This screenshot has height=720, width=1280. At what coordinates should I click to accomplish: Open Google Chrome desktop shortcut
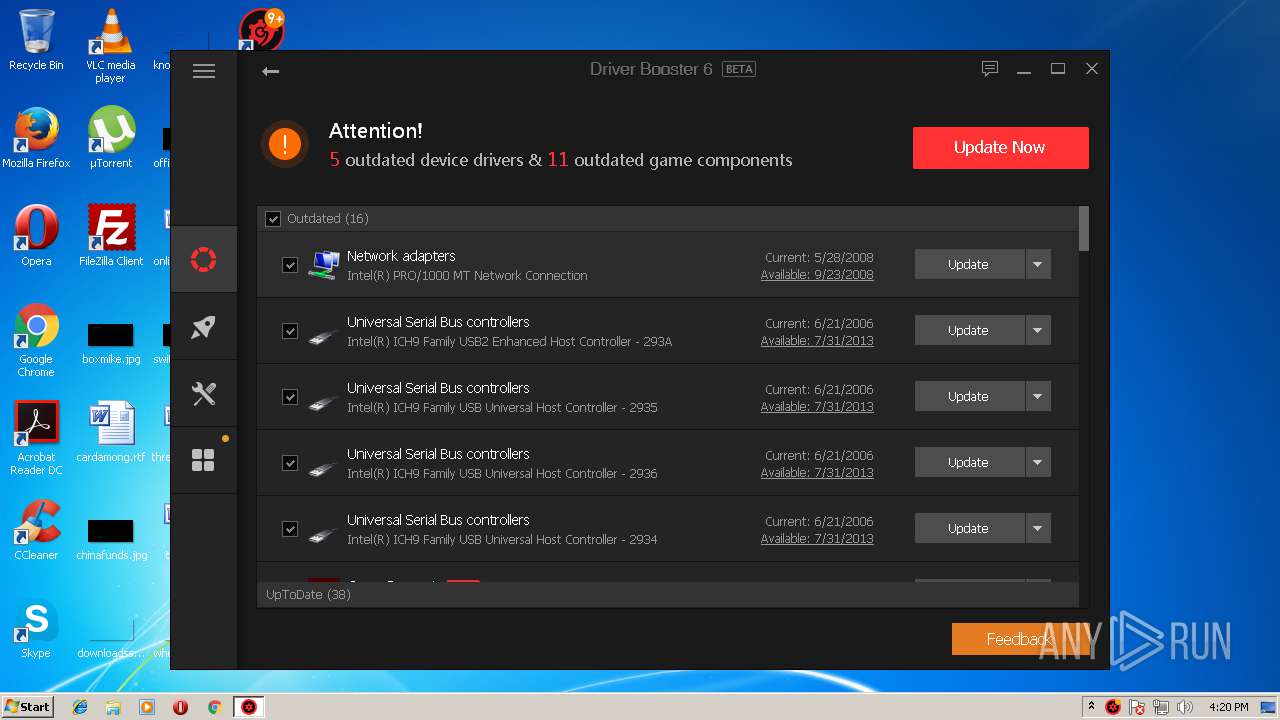pos(36,340)
